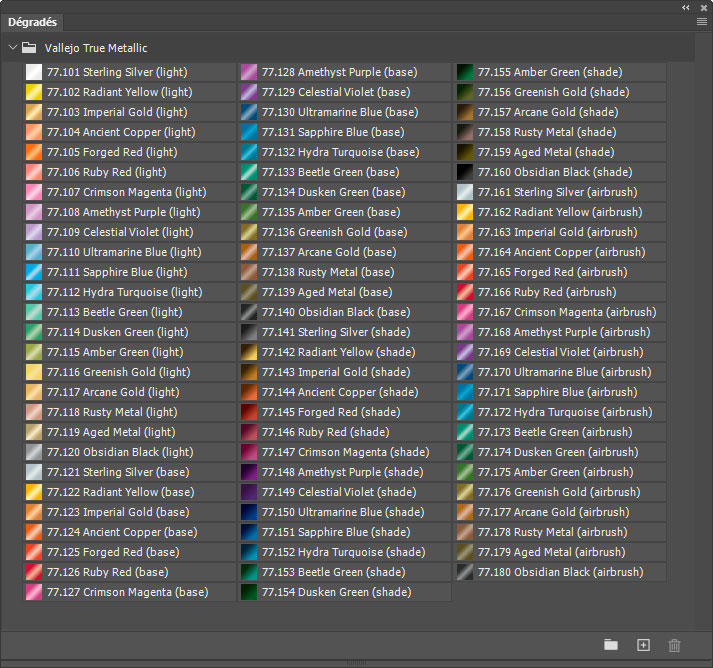Click the create new gradient group folder icon

(611, 645)
